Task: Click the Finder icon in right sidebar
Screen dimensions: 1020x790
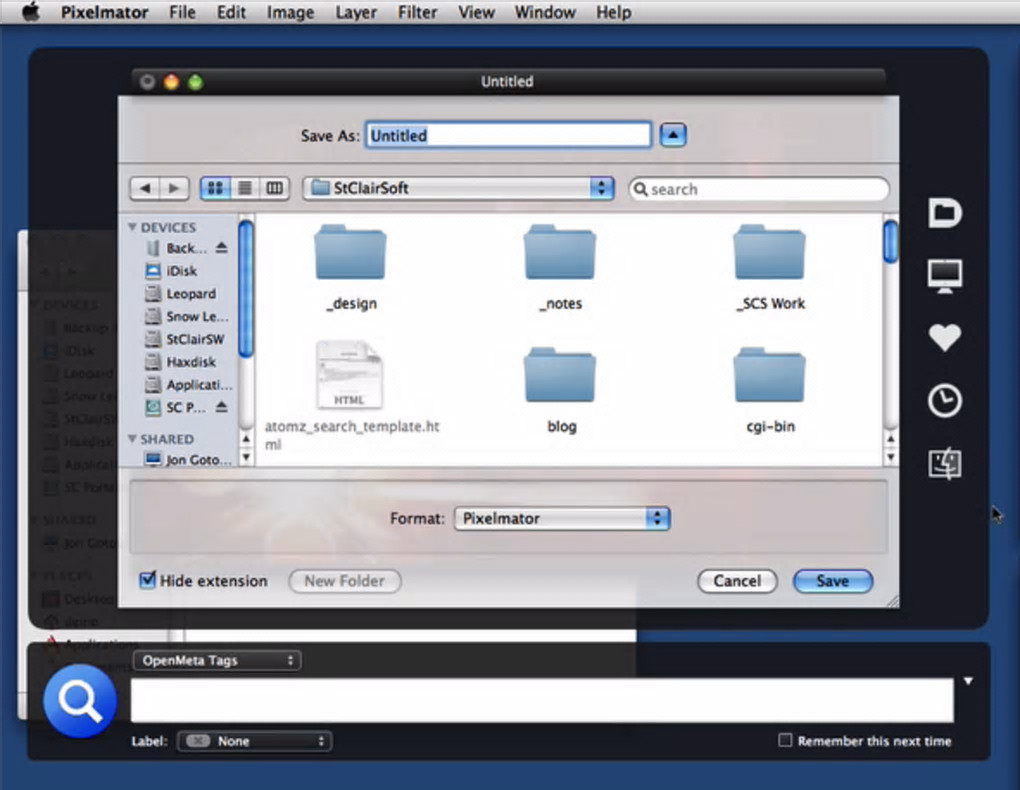Action: coord(944,464)
